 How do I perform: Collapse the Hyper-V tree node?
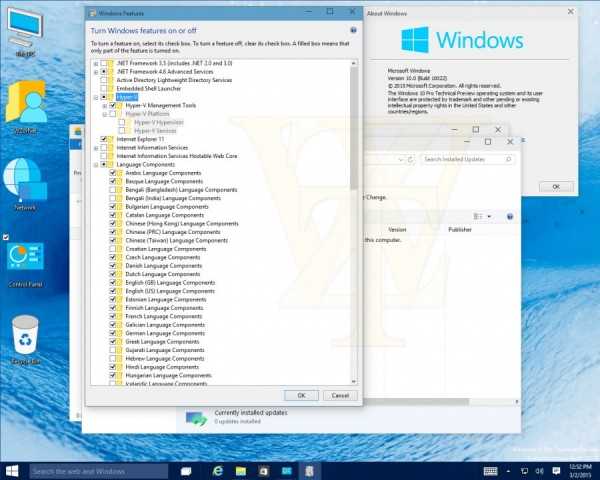96,97
